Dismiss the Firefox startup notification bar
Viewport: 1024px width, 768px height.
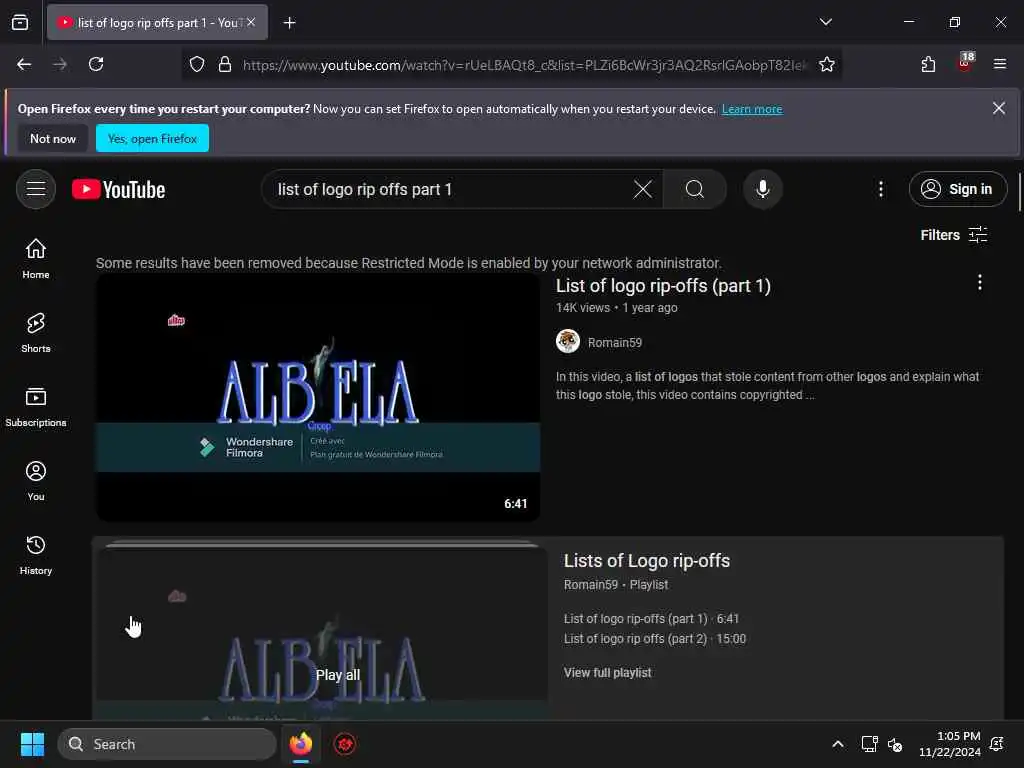(x=999, y=108)
